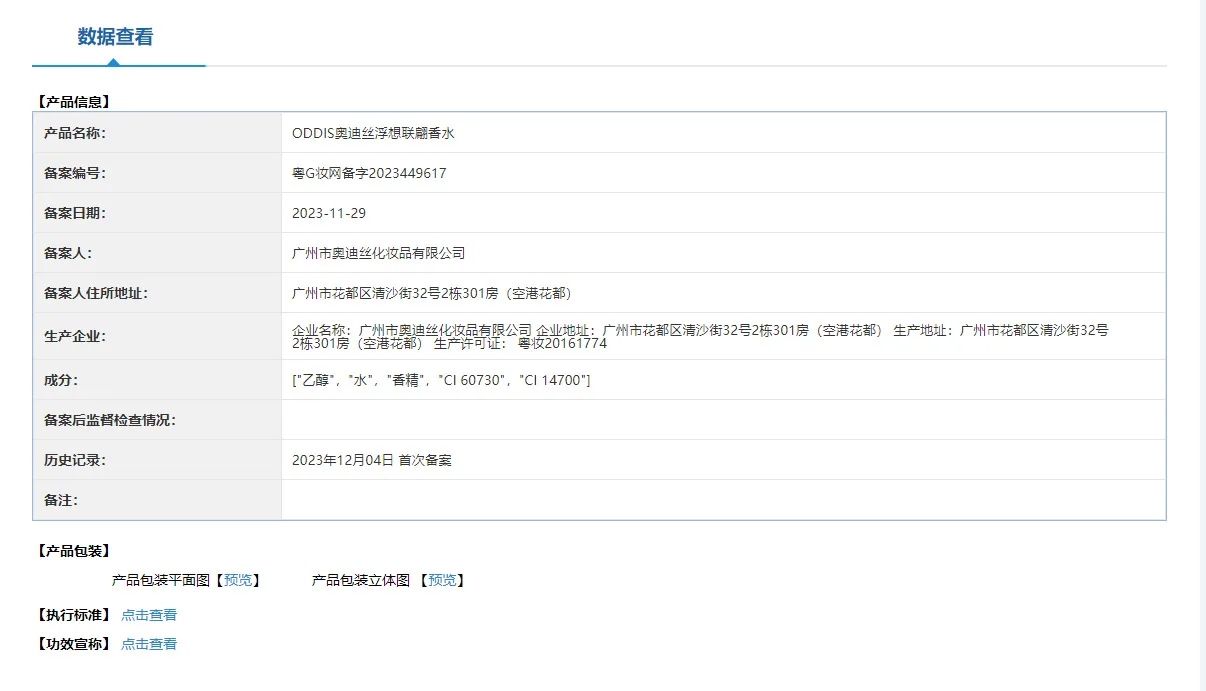Click the 备案人: row label

(x=68, y=253)
